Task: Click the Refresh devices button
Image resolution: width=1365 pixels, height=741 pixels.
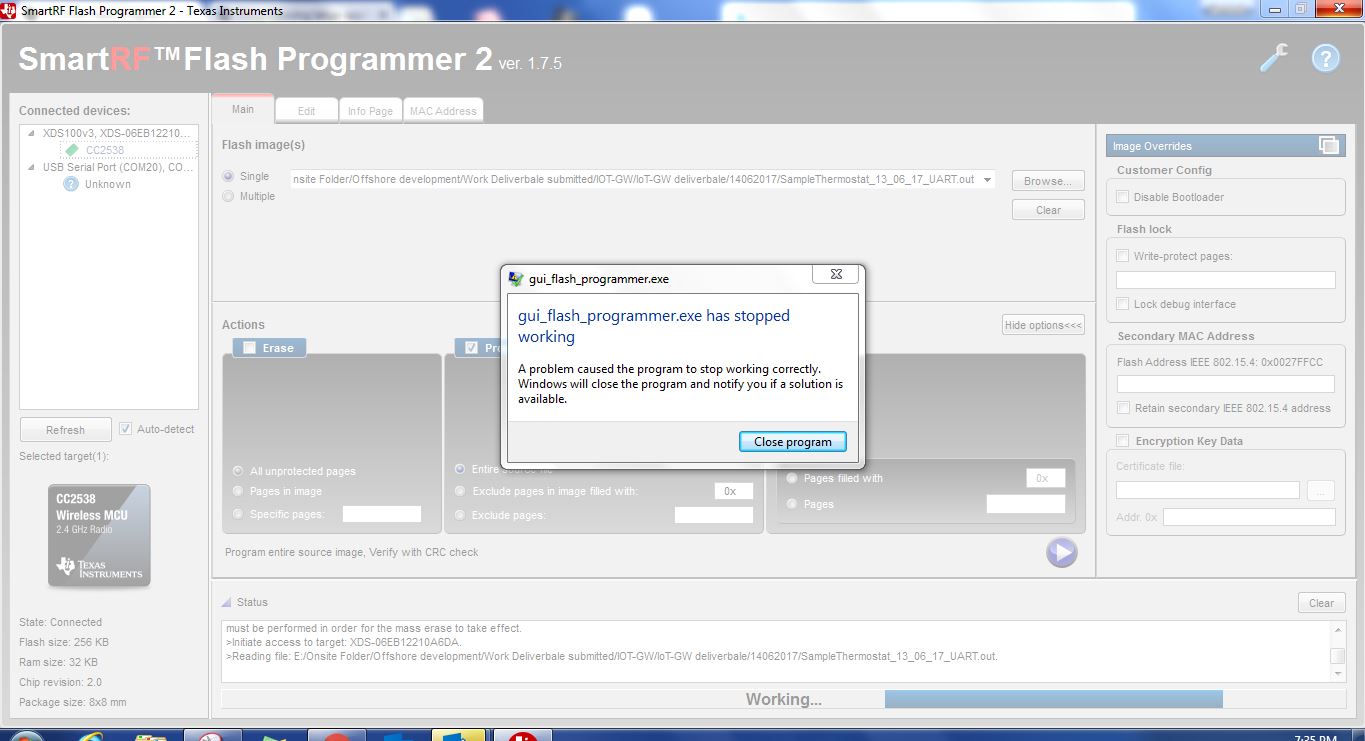Action: click(65, 430)
